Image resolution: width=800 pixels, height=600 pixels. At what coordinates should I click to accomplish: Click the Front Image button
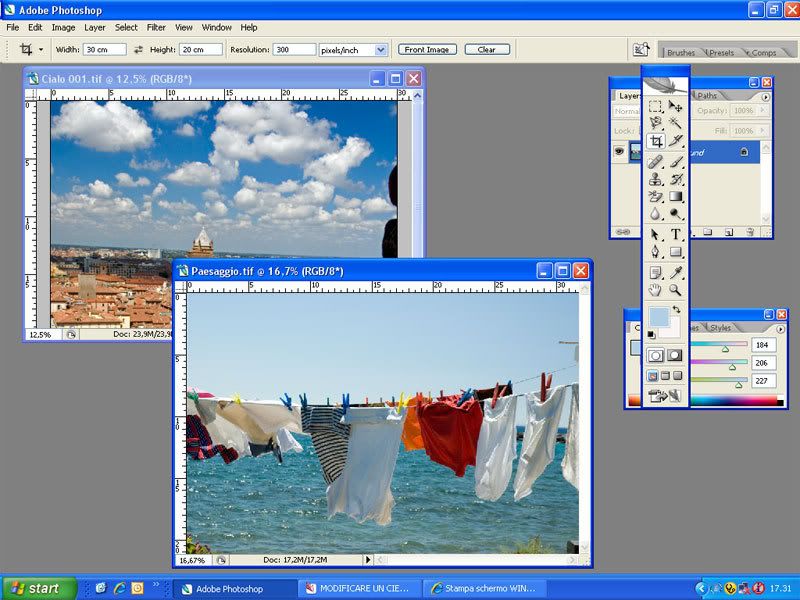point(427,49)
